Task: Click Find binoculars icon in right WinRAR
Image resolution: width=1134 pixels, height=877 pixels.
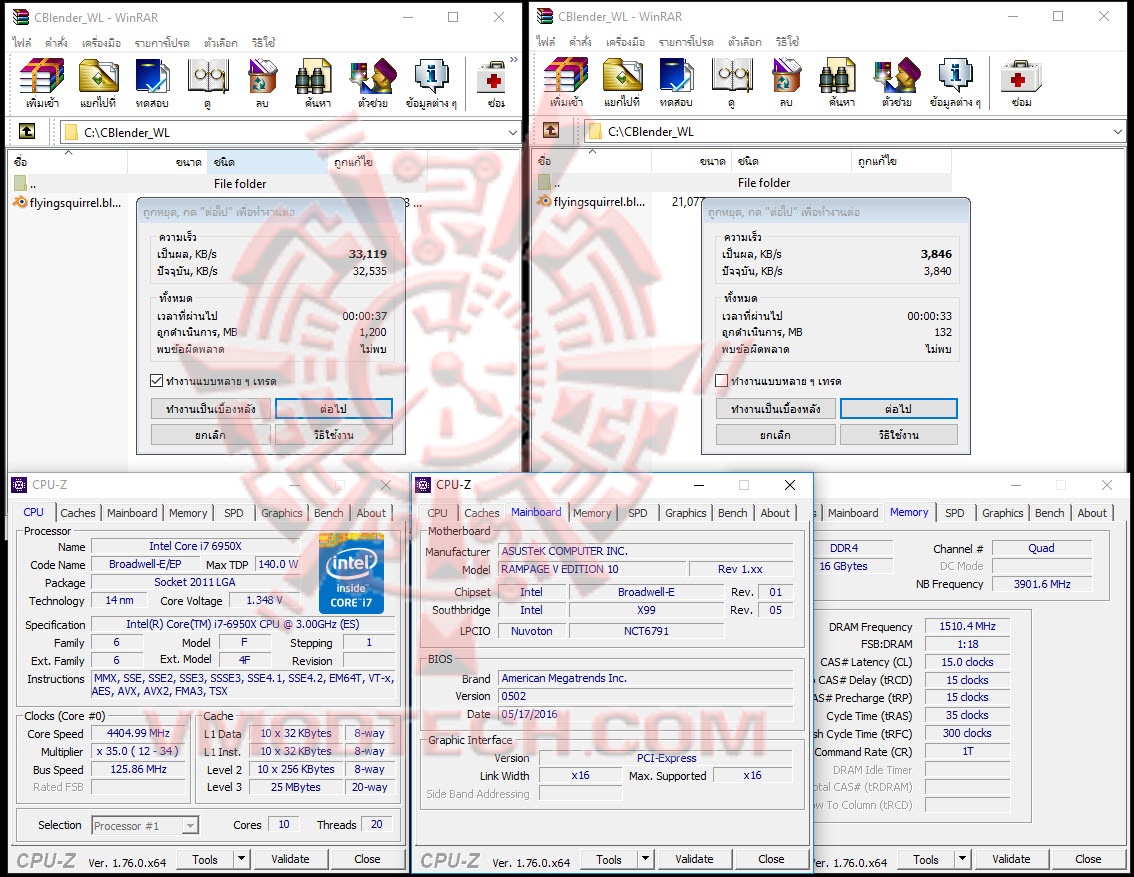Action: [x=841, y=82]
